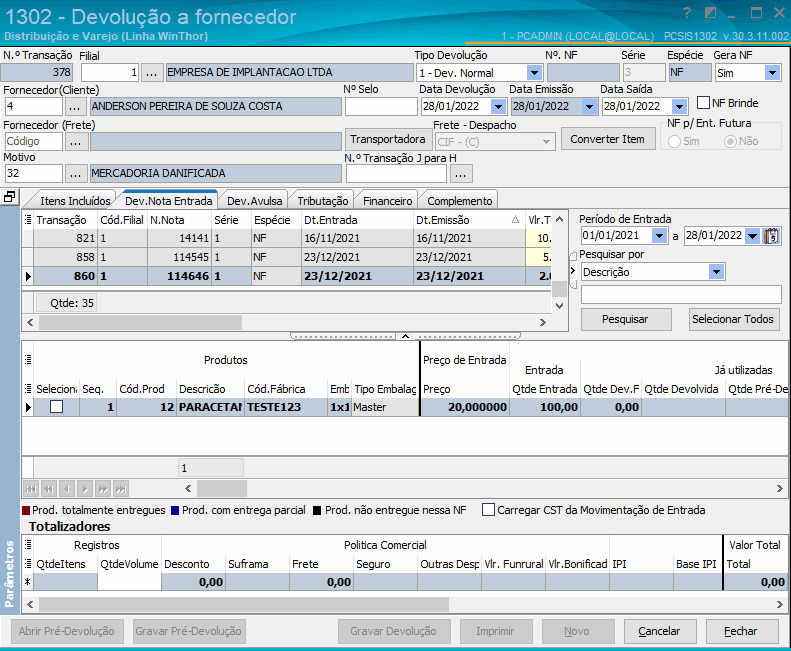The height and width of the screenshot is (651, 791).
Task: Open Tipo Devolução dropdown
Action: point(534,73)
